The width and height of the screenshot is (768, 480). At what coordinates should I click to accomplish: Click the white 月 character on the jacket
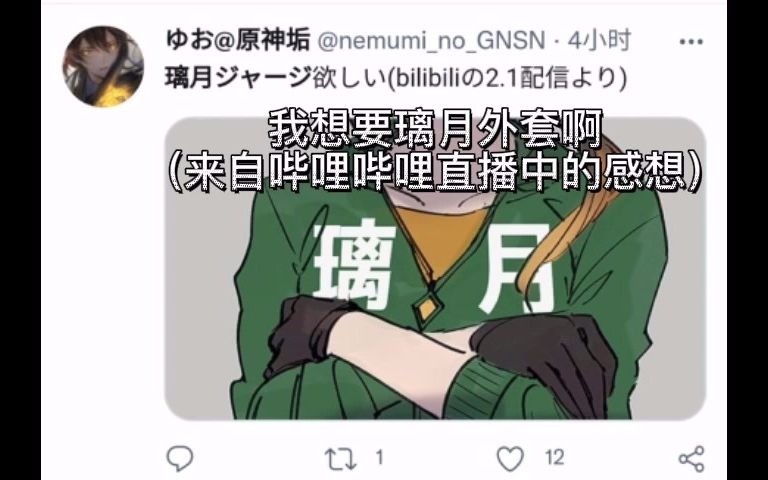click(514, 269)
